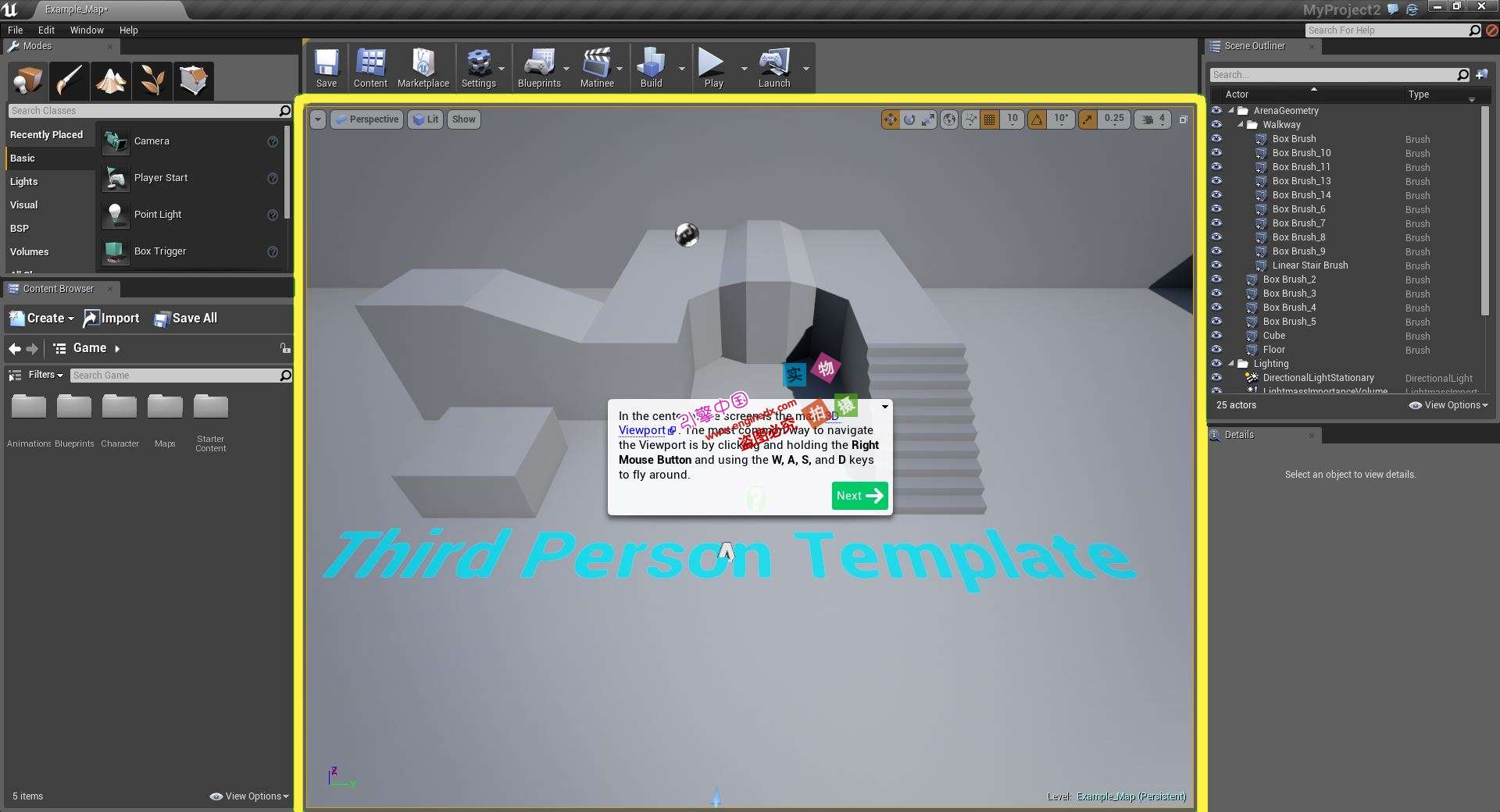1500x812 pixels.
Task: Toggle grid snapping in viewport
Action: (x=989, y=119)
